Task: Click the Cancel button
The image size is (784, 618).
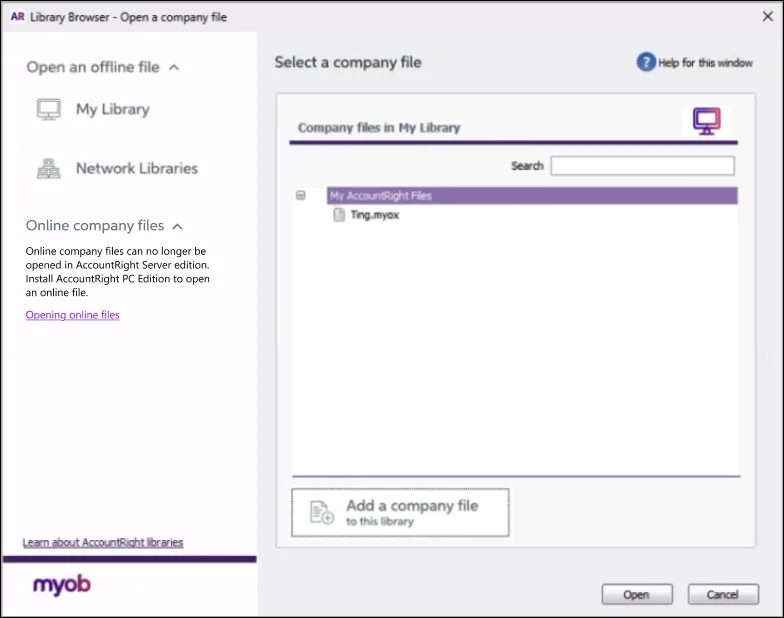Action: click(723, 594)
